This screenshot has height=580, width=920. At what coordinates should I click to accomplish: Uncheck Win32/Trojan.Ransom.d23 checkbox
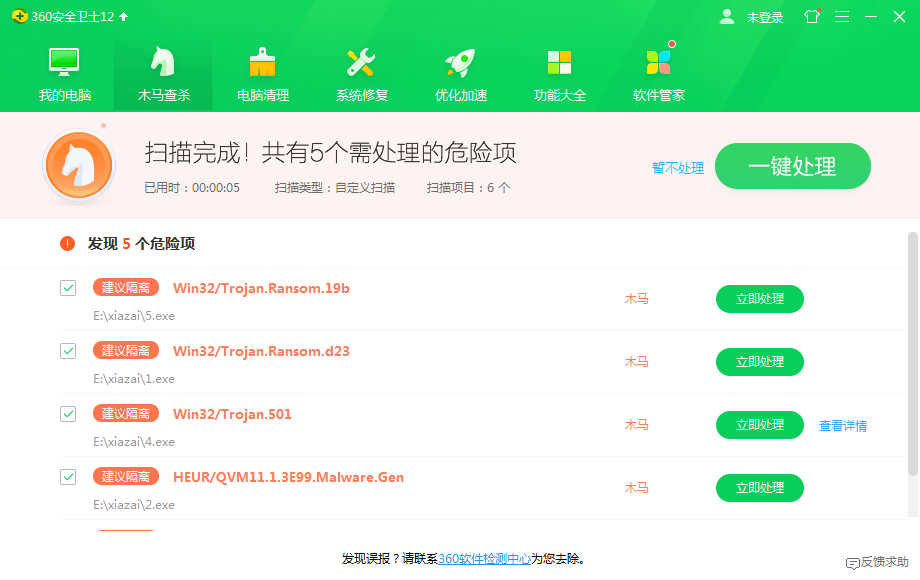pos(68,351)
